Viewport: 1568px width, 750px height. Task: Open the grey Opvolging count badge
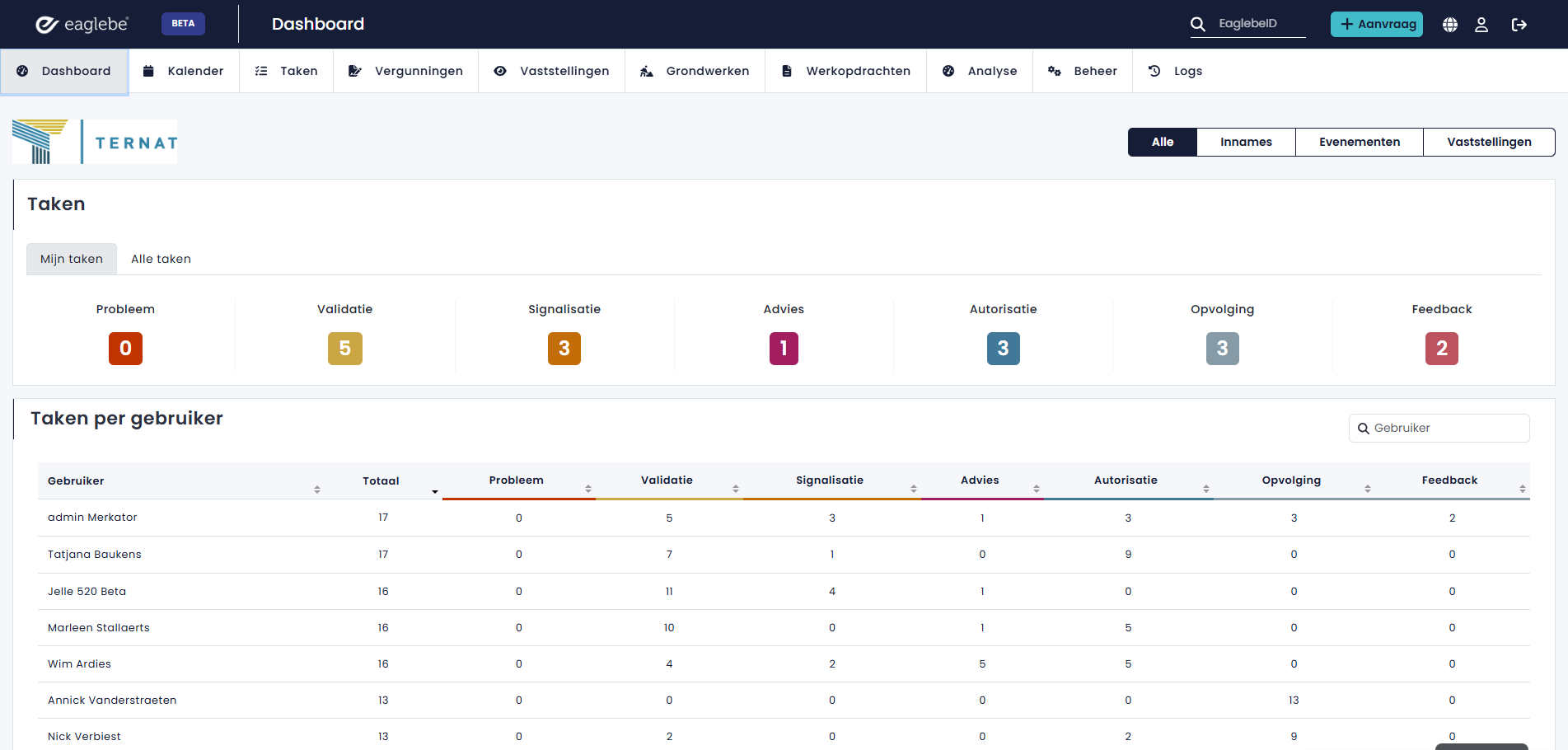coord(1223,349)
